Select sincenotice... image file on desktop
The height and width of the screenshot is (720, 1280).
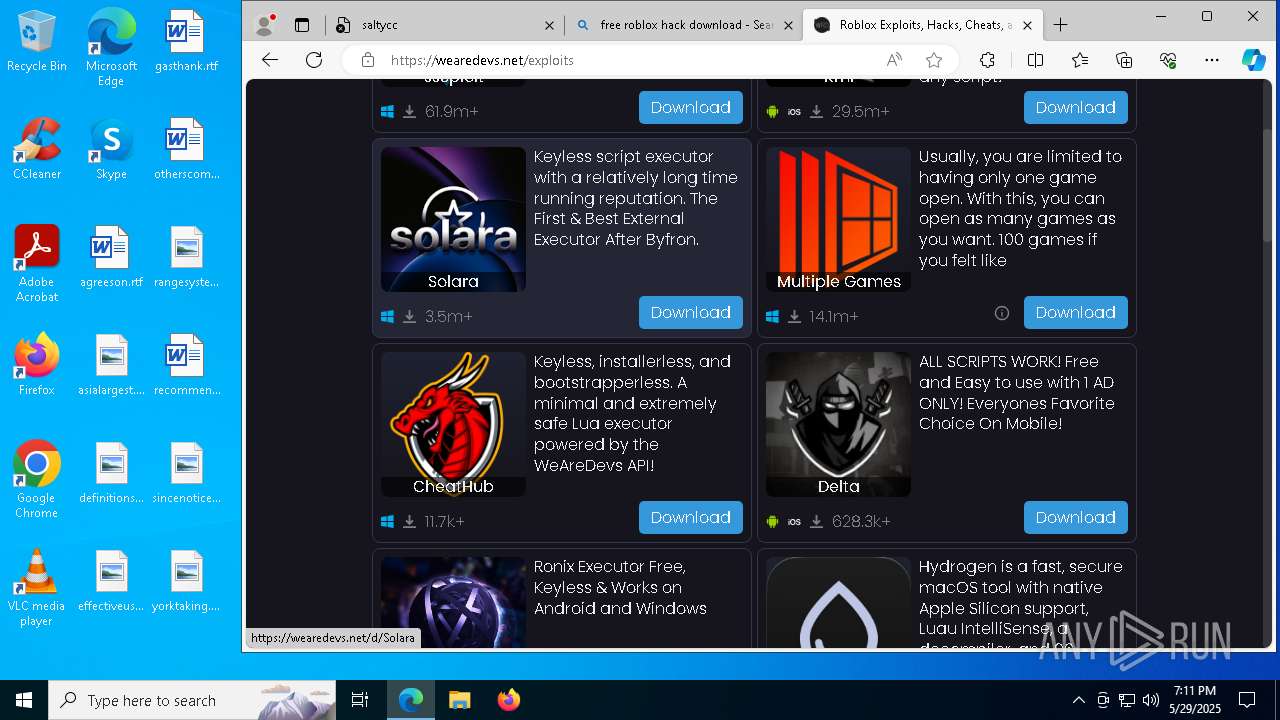[186, 473]
